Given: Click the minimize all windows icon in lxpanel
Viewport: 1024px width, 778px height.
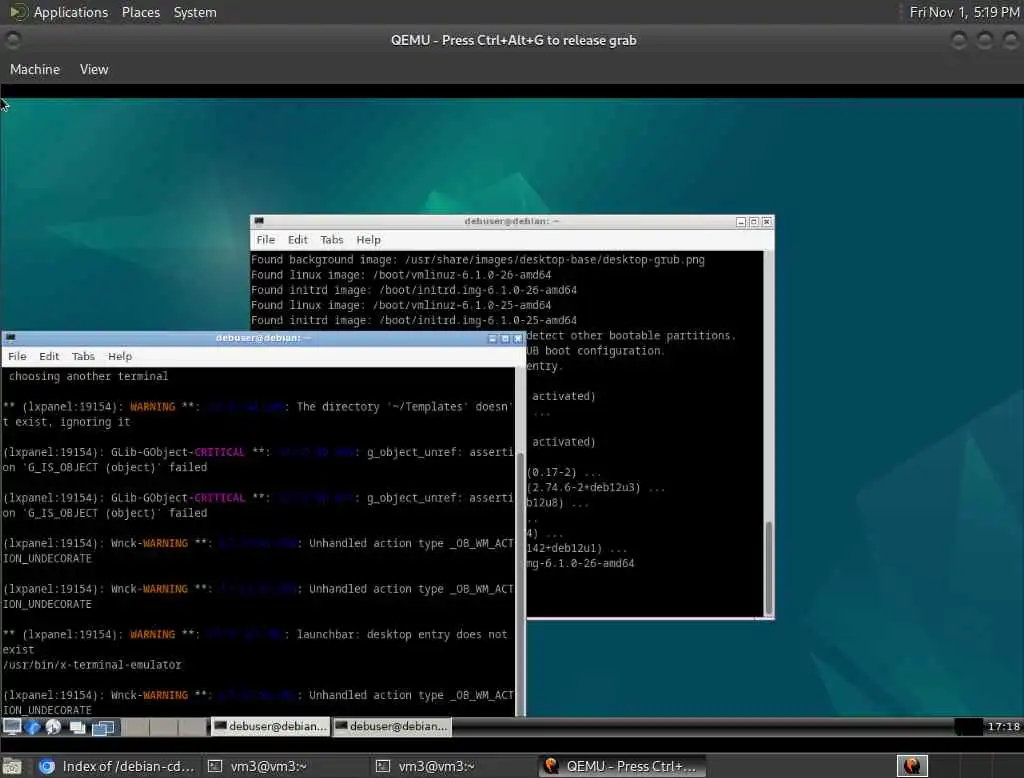Looking at the screenshot, I should [78, 727].
